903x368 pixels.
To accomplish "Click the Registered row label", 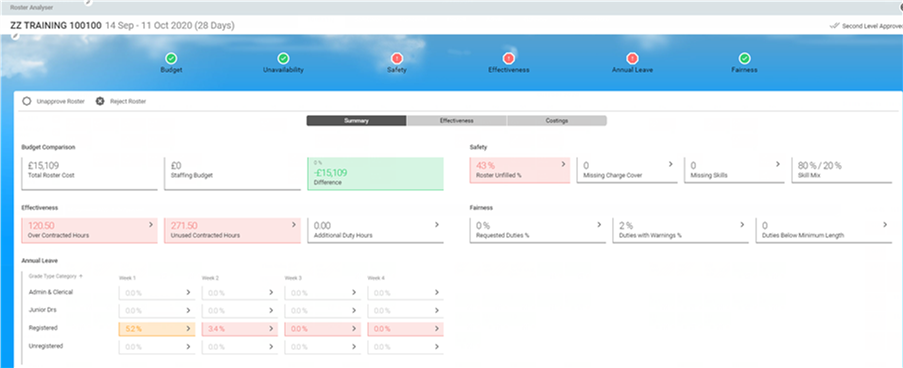I will (x=43, y=328).
